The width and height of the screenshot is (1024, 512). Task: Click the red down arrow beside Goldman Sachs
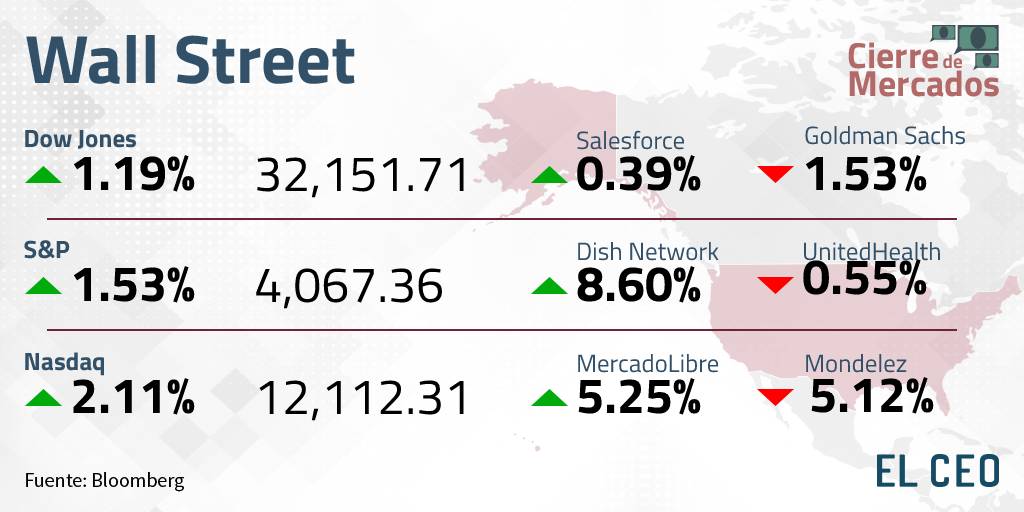pyautogui.click(x=776, y=174)
